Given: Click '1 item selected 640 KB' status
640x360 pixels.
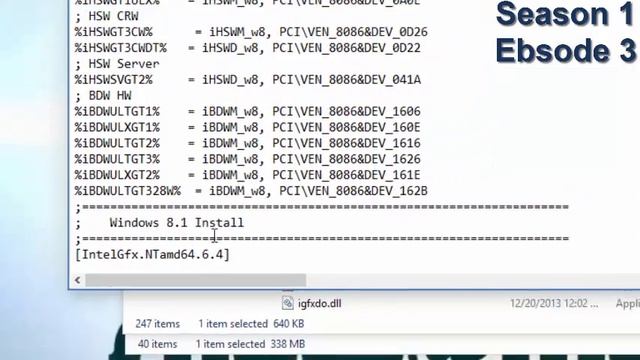Looking at the screenshot, I should pyautogui.click(x=251, y=324).
